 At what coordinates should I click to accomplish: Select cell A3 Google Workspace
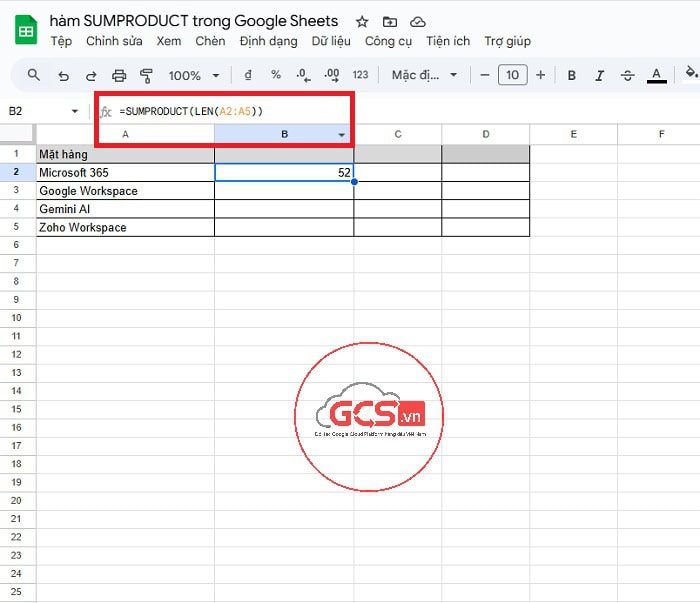(125, 191)
